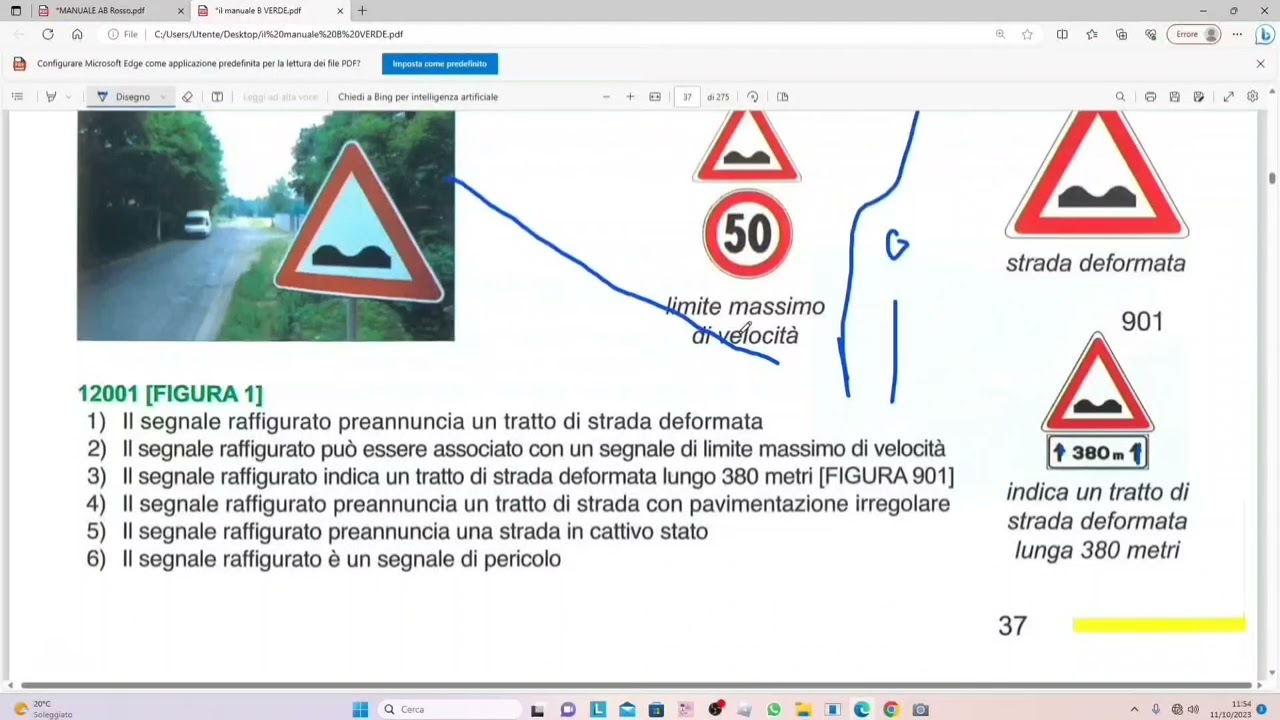Image resolution: width=1280 pixels, height=720 pixels.
Task: Dismiss the default PDF reader notification bar
Action: point(1260,64)
